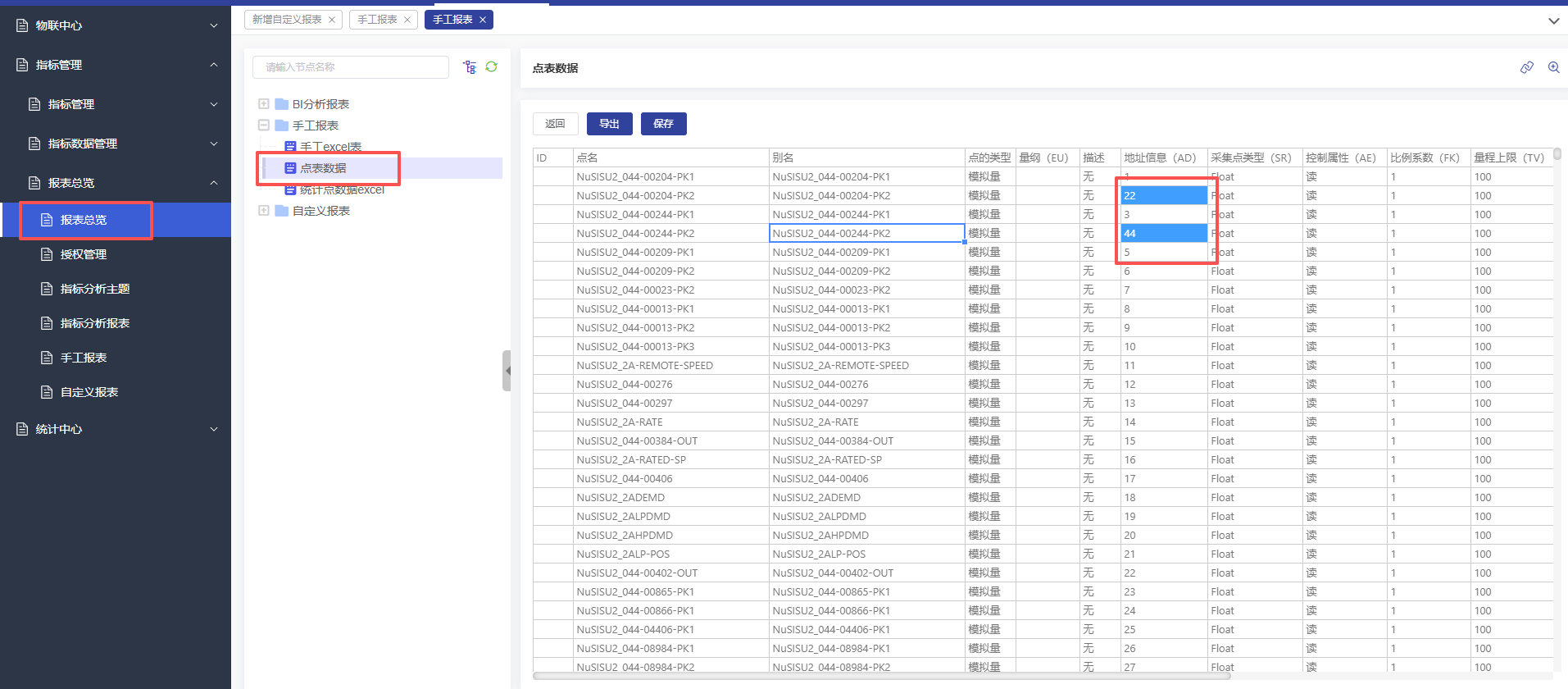1568x689 pixels.
Task: Close the 手工报表 active tab
Action: point(483,20)
